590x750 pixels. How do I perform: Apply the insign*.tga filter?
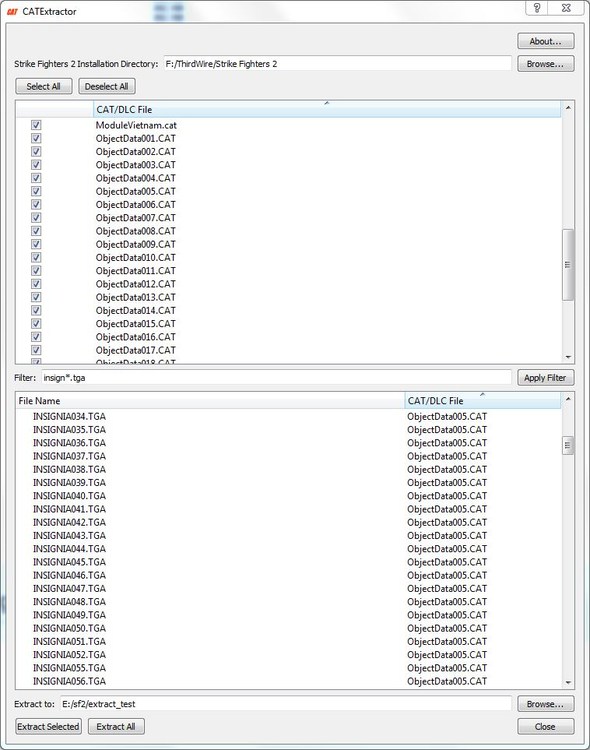(x=545, y=378)
